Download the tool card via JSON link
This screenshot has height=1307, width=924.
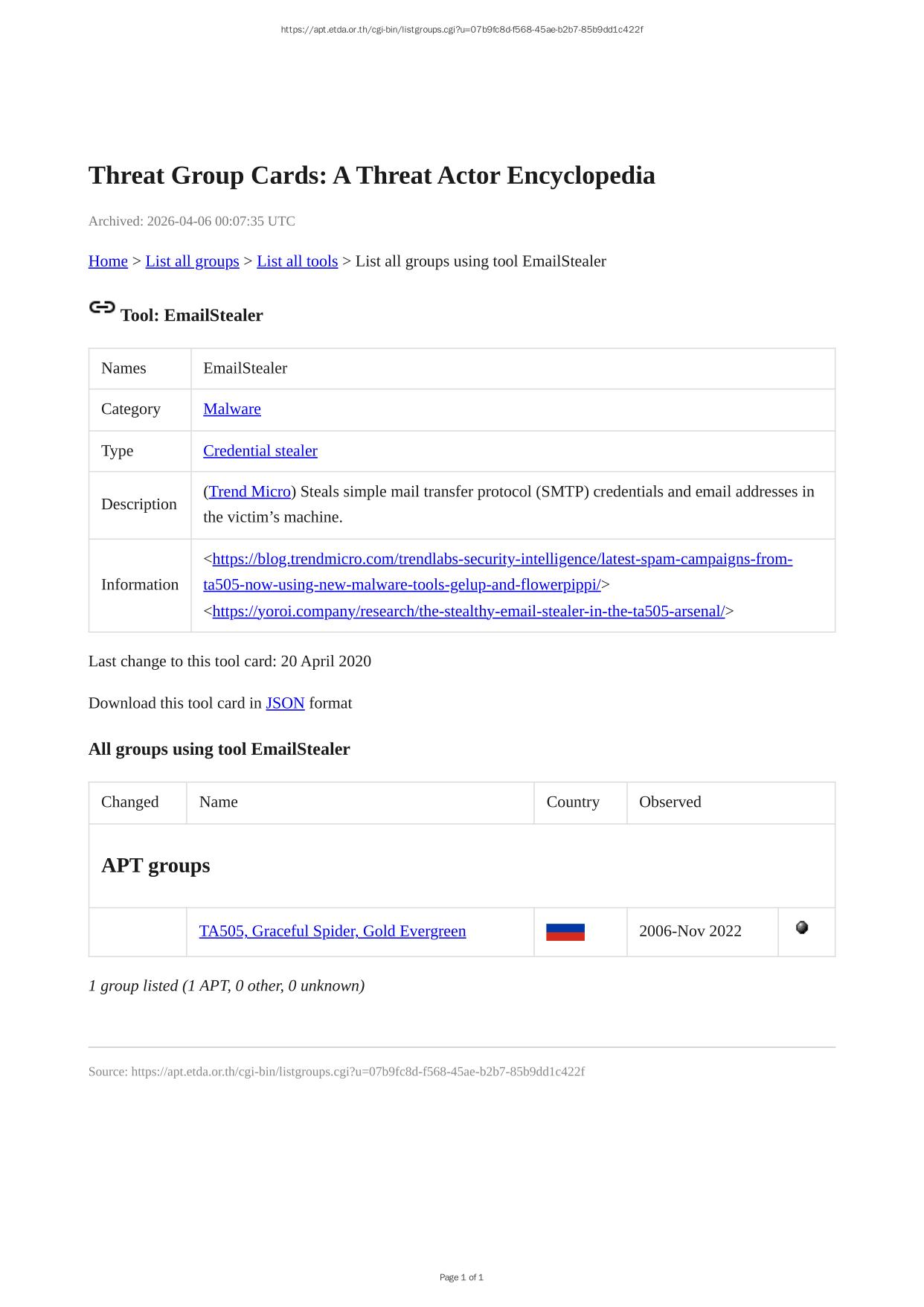click(x=285, y=703)
